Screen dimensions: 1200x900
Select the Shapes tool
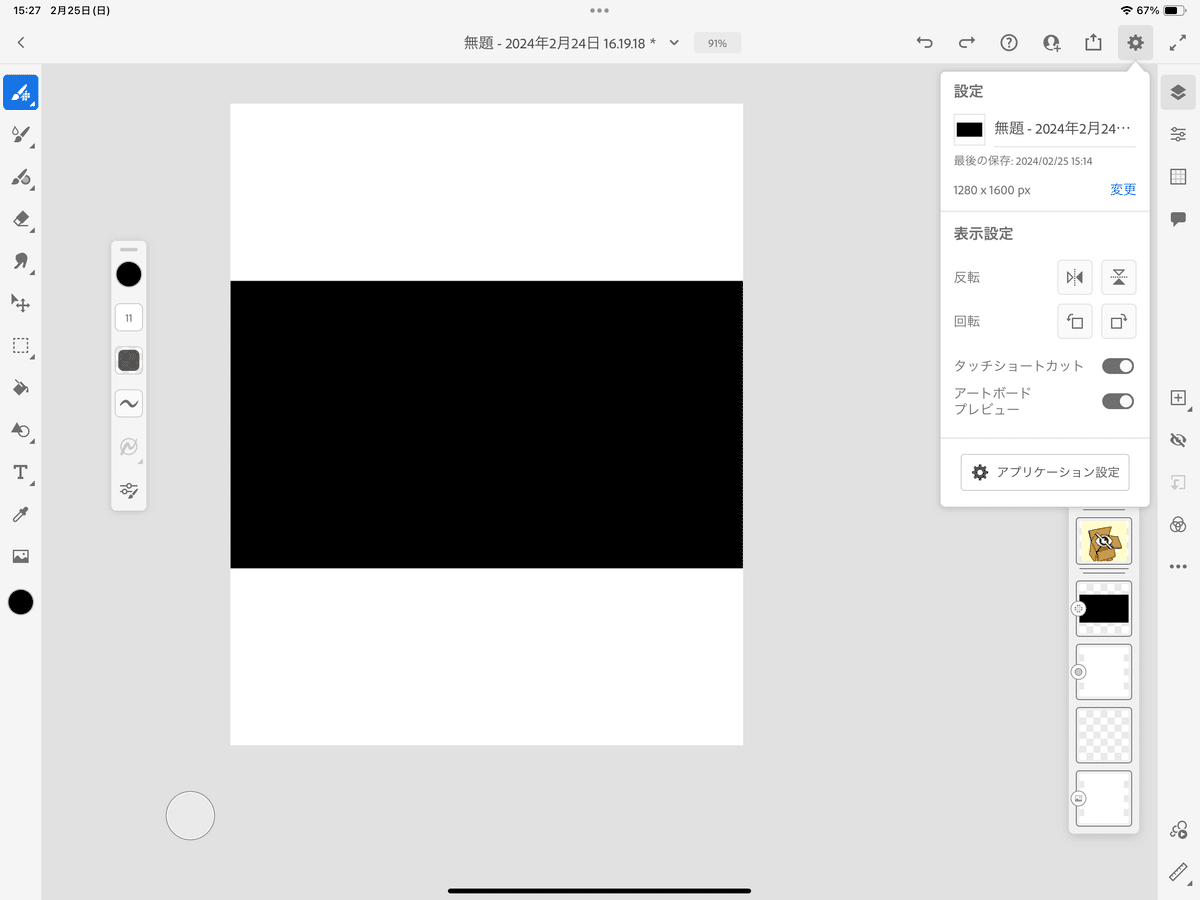click(x=20, y=430)
